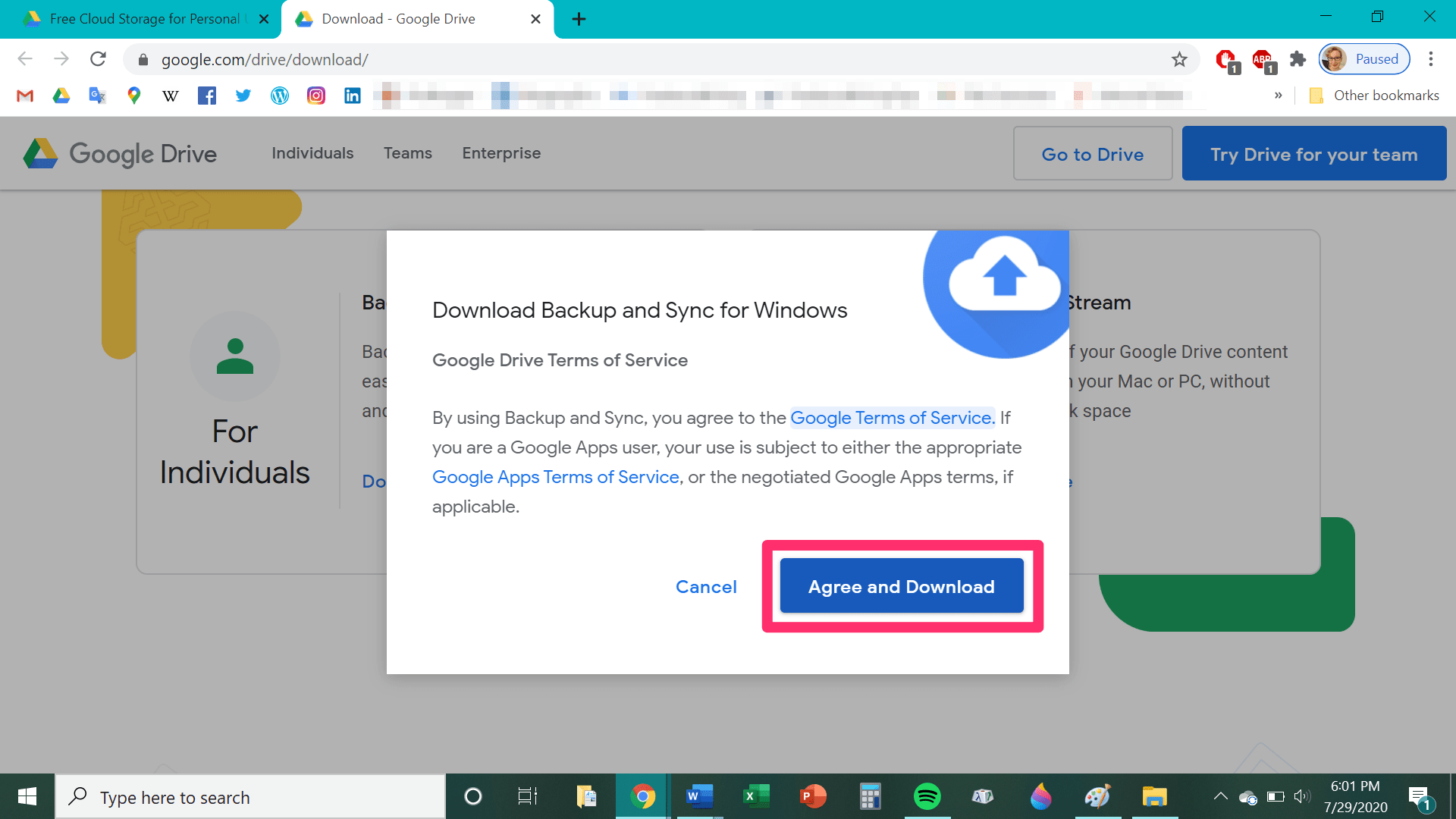
Task: Open Chrome three-dot menu
Action: coord(1431,59)
